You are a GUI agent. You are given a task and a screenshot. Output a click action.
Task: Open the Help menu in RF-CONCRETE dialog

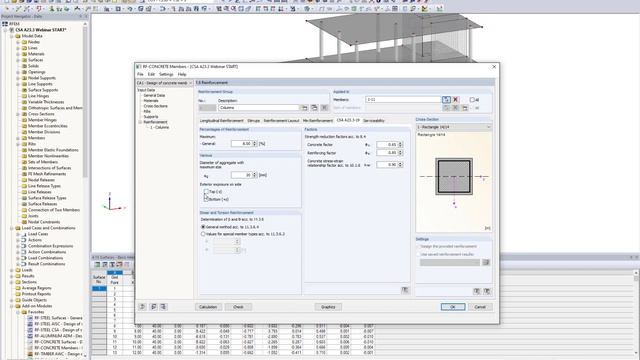click(x=182, y=74)
